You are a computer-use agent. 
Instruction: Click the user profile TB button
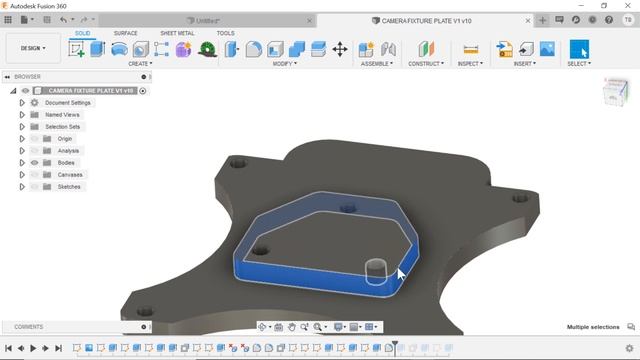click(628, 20)
